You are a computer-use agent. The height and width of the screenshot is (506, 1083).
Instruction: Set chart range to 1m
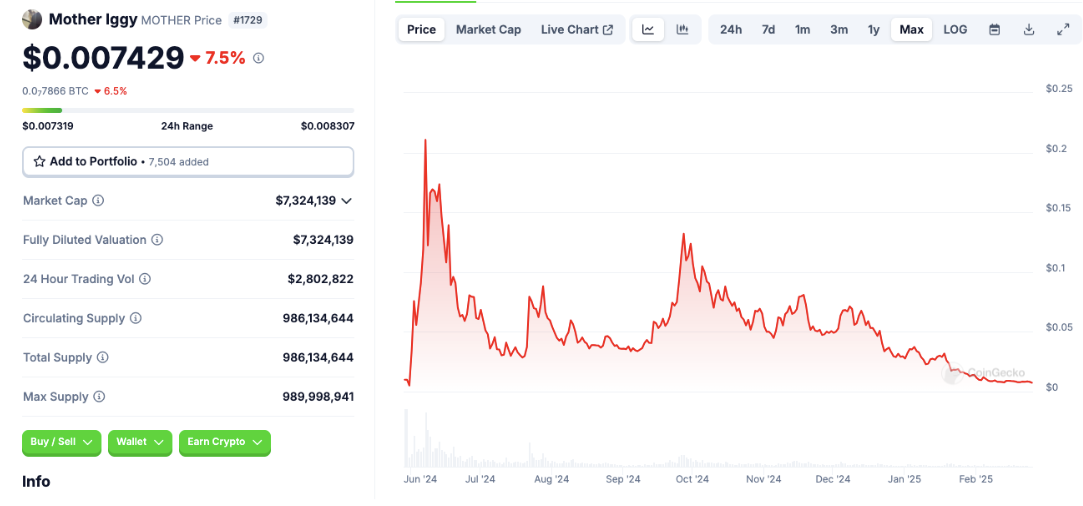tap(803, 30)
